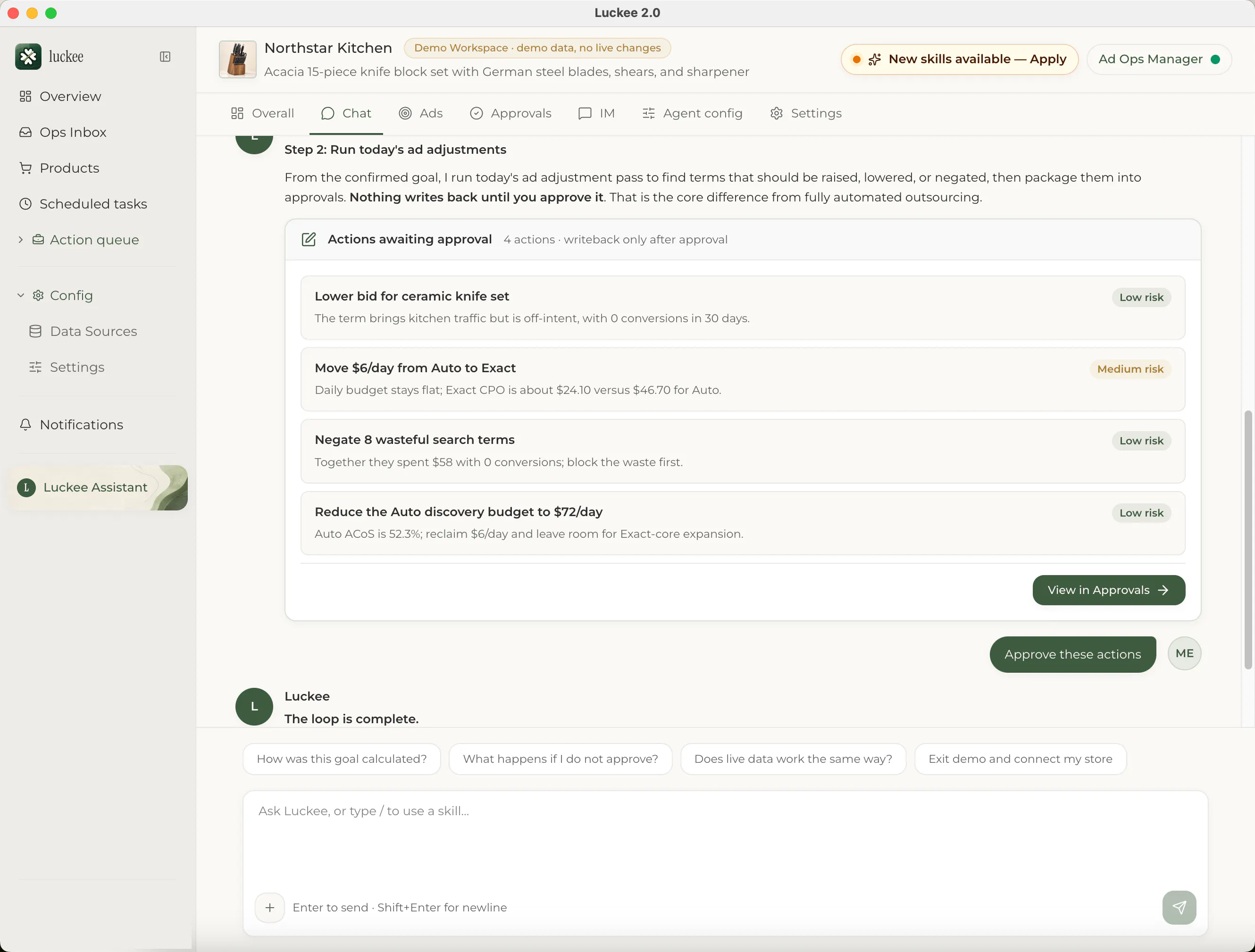1255x952 pixels.
Task: Collapse the Config section
Action: point(21,295)
